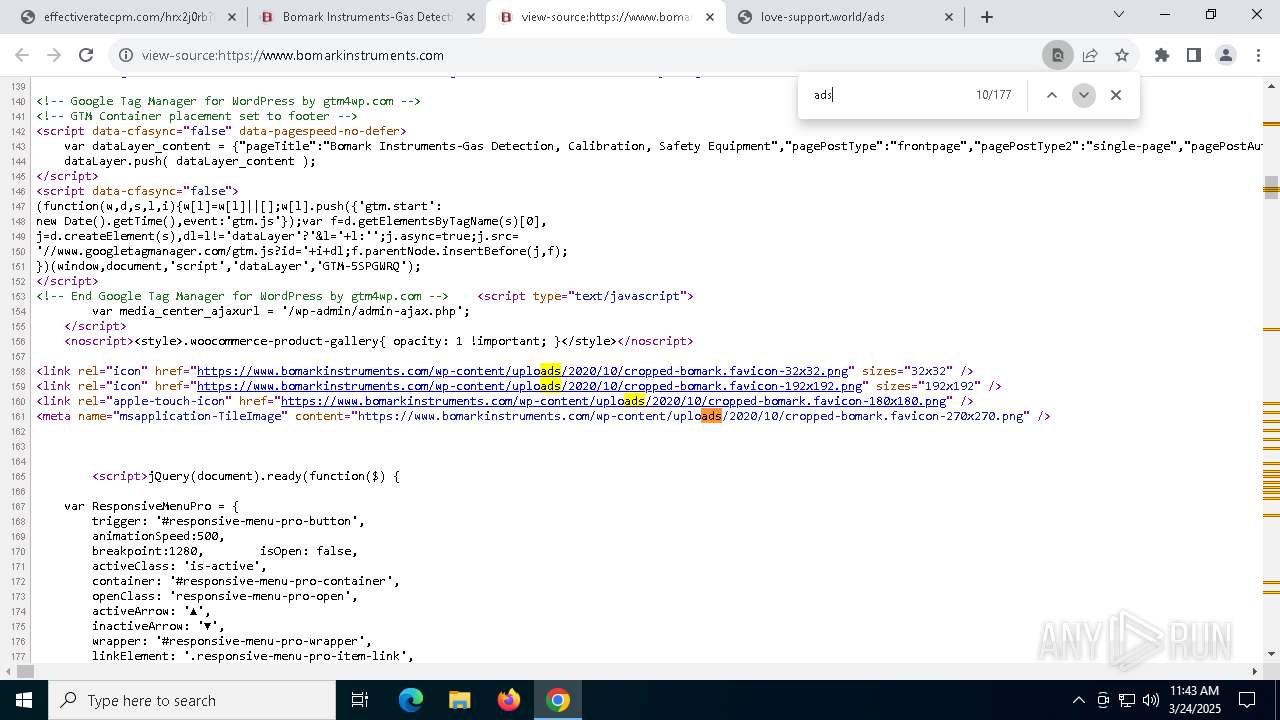Screen dimensions: 1280x720
Task: Click the taskbar 'Type here to search' box
Action: 192,700
